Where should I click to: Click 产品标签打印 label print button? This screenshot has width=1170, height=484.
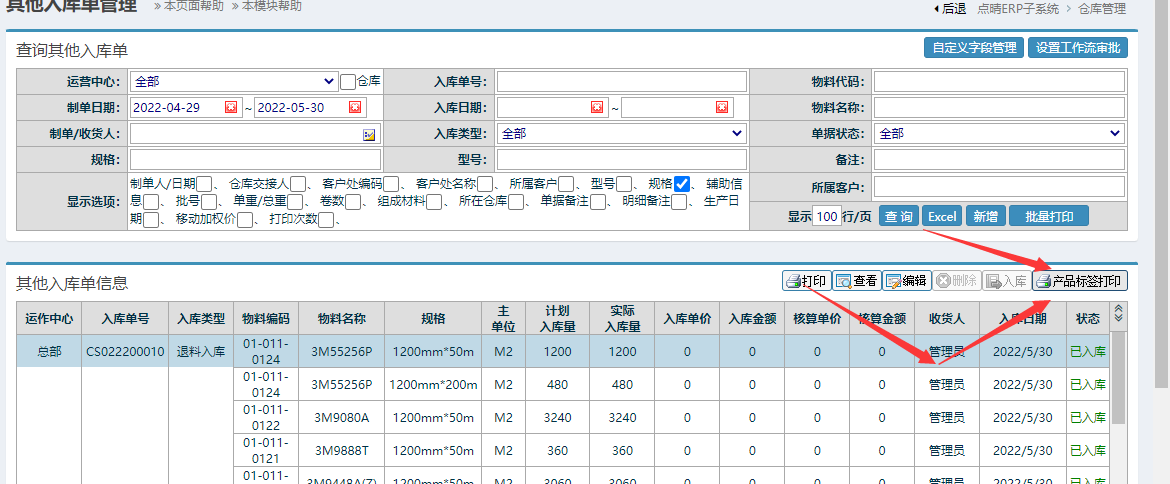[x=1080, y=281]
